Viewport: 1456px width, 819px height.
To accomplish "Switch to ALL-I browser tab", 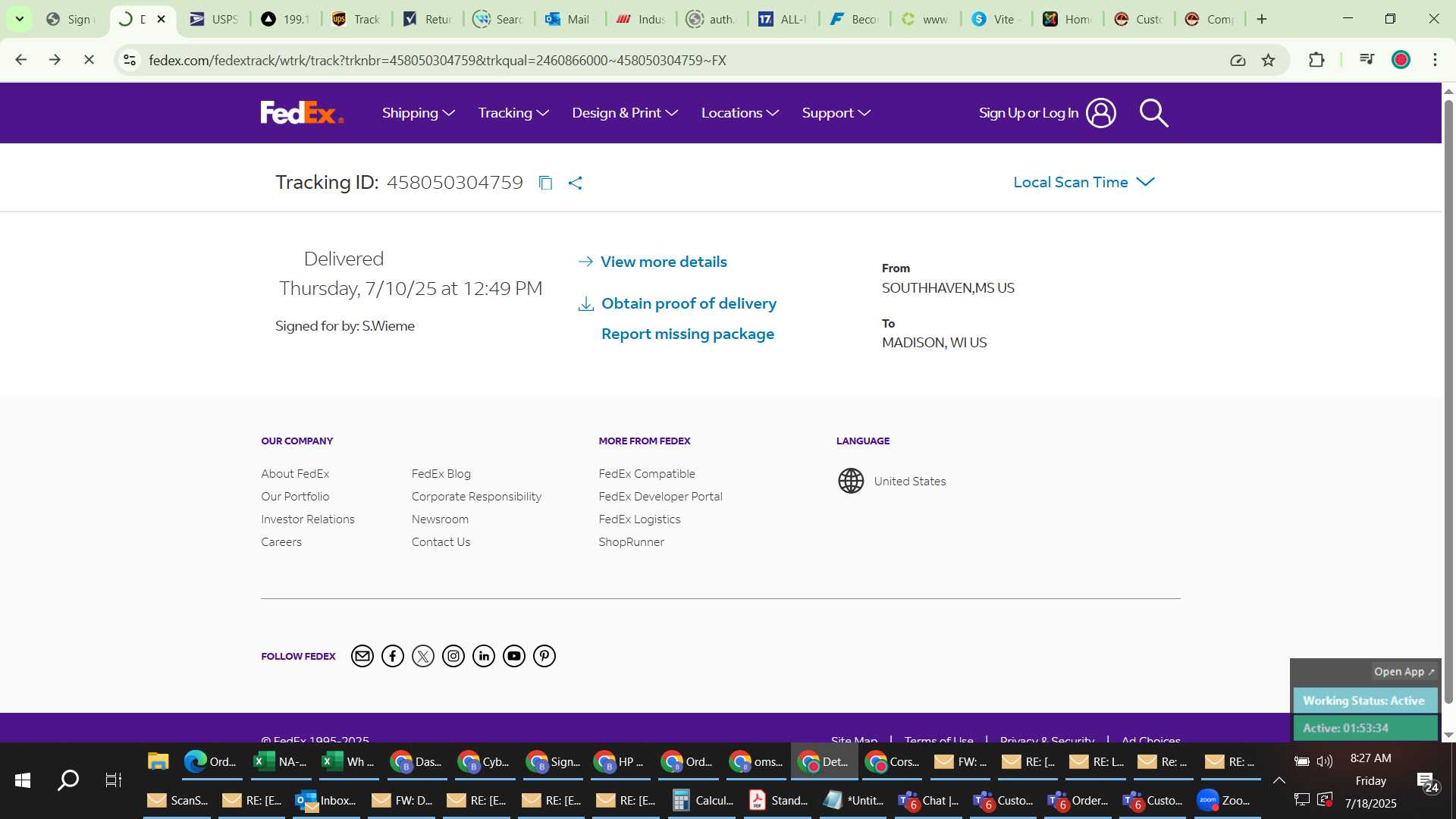I will tap(783, 19).
